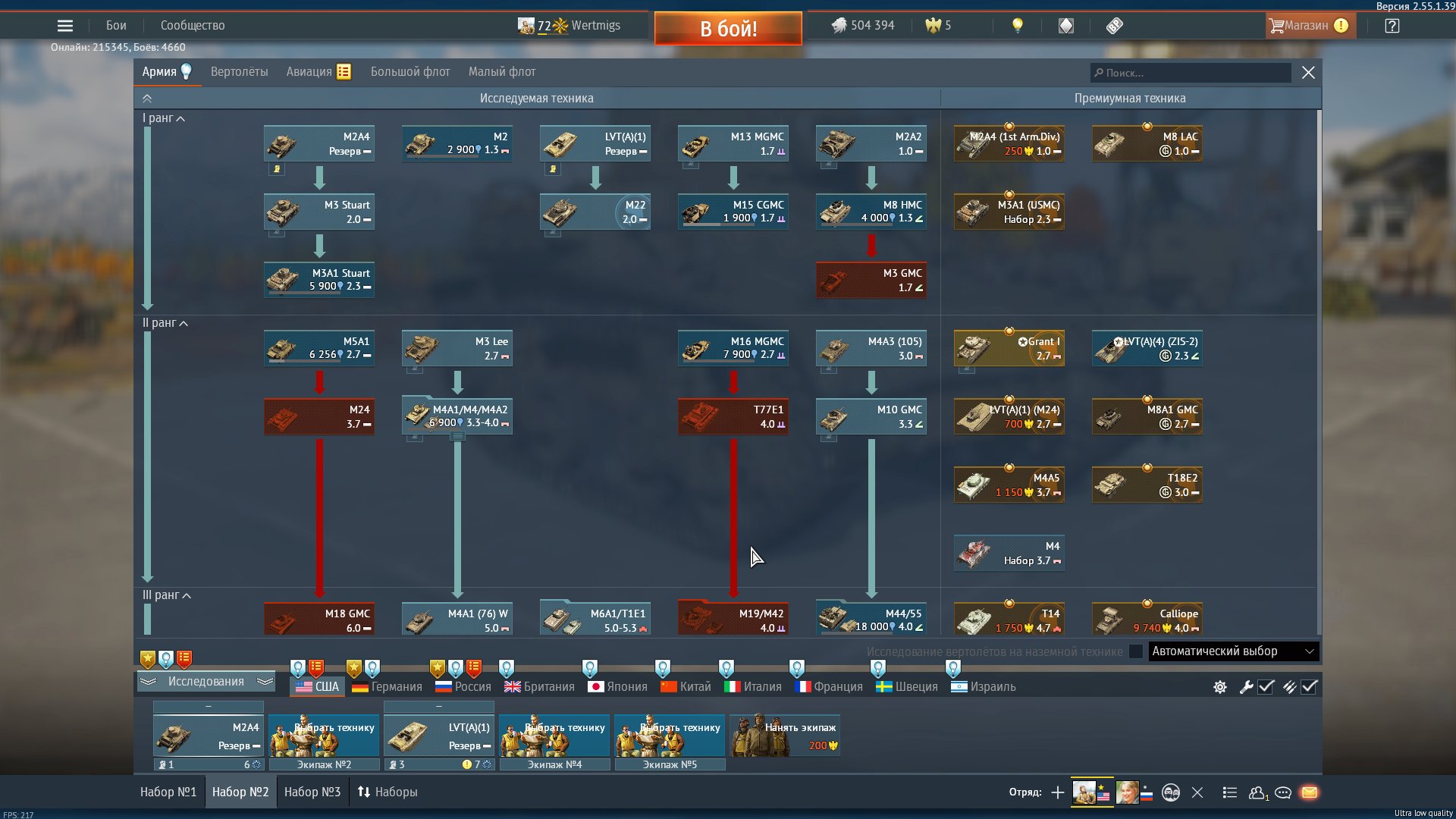This screenshot has width=1456, height=819.
Task: Enable helicopter research on ground vehicles checkbox
Action: point(1135,651)
